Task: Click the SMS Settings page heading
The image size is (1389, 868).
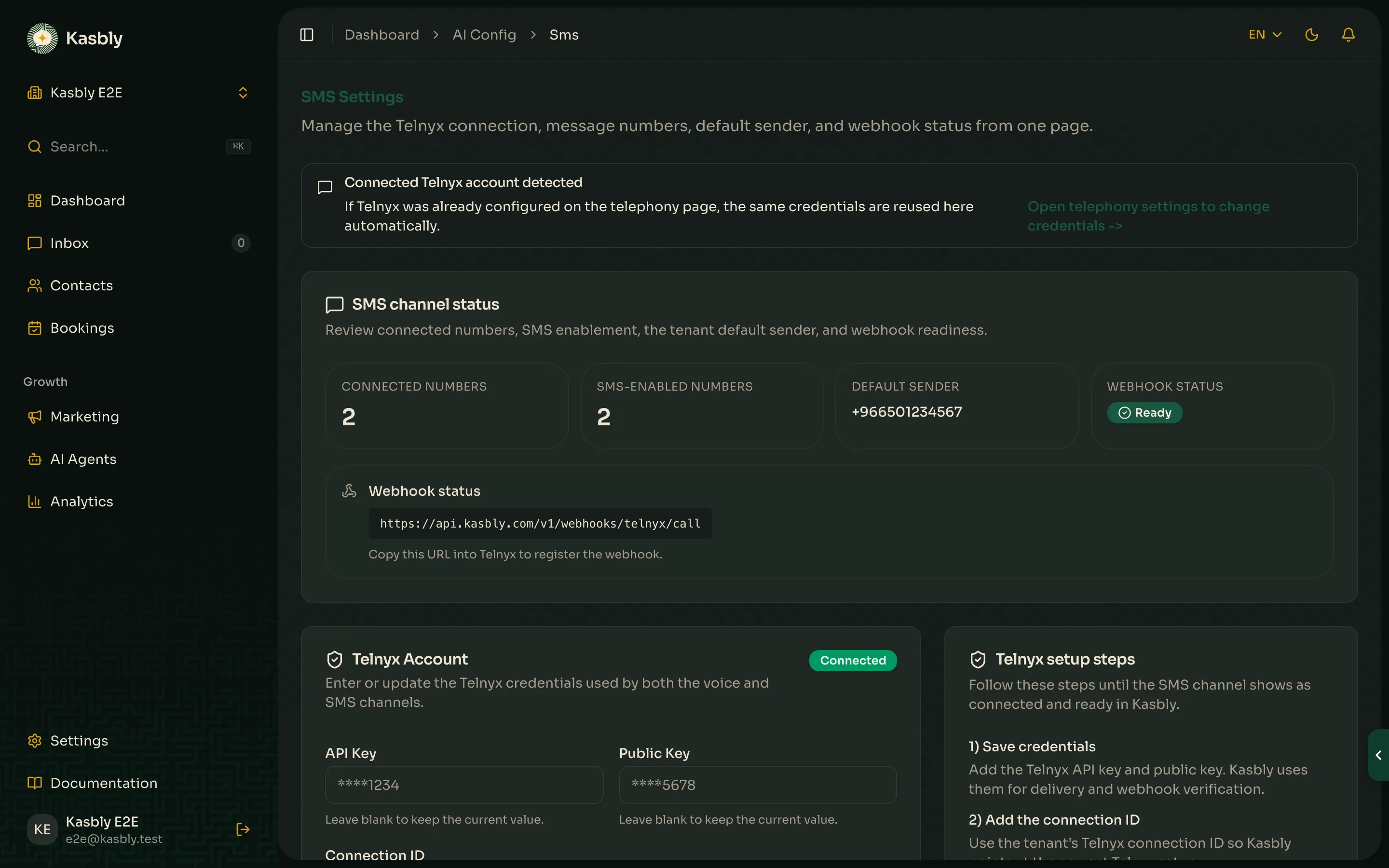Action: [x=352, y=97]
